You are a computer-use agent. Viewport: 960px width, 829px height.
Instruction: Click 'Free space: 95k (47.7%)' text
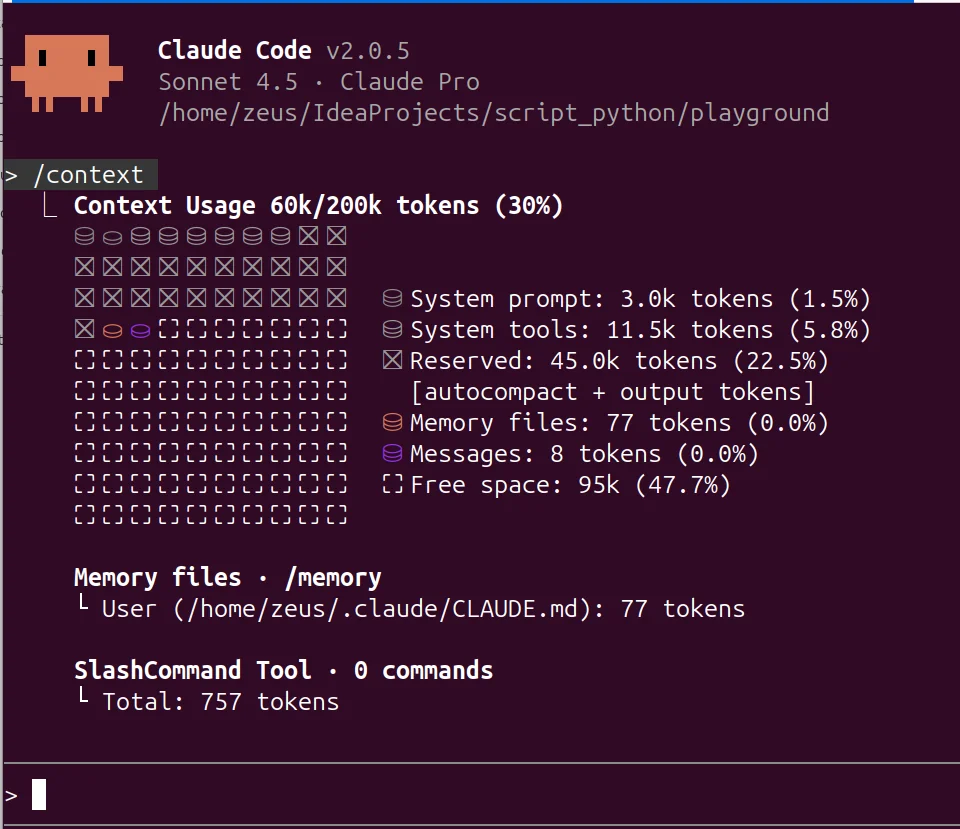coord(570,485)
